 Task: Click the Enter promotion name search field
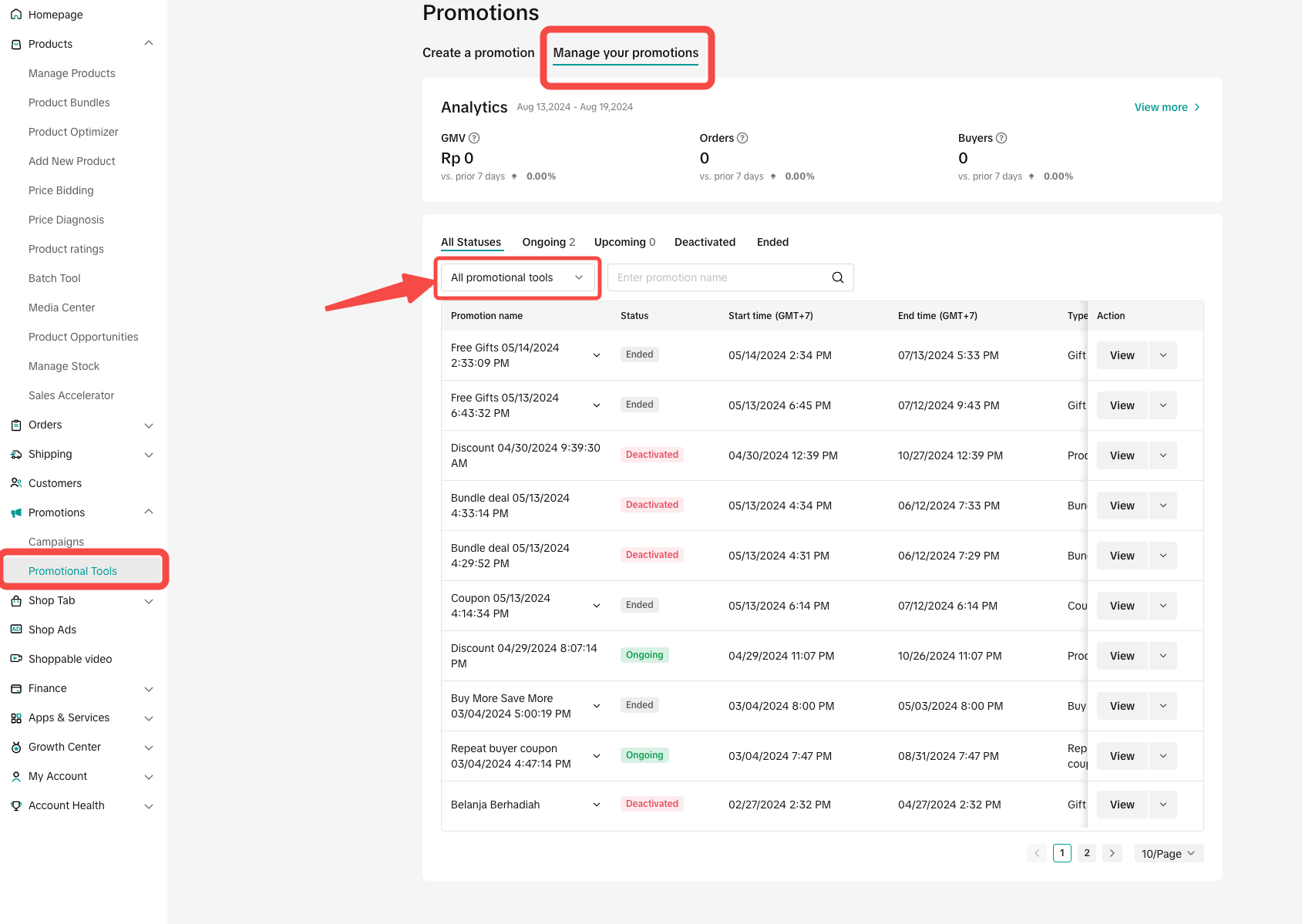[x=717, y=277]
